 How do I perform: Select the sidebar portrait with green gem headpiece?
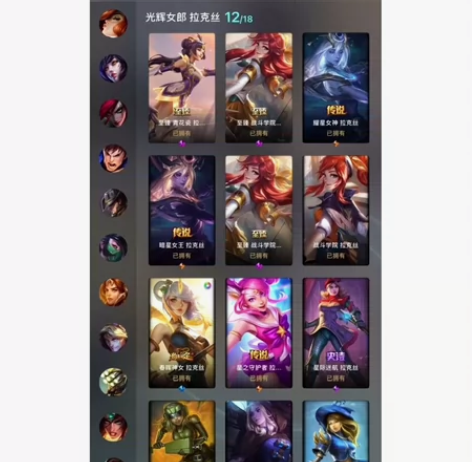pos(113,427)
